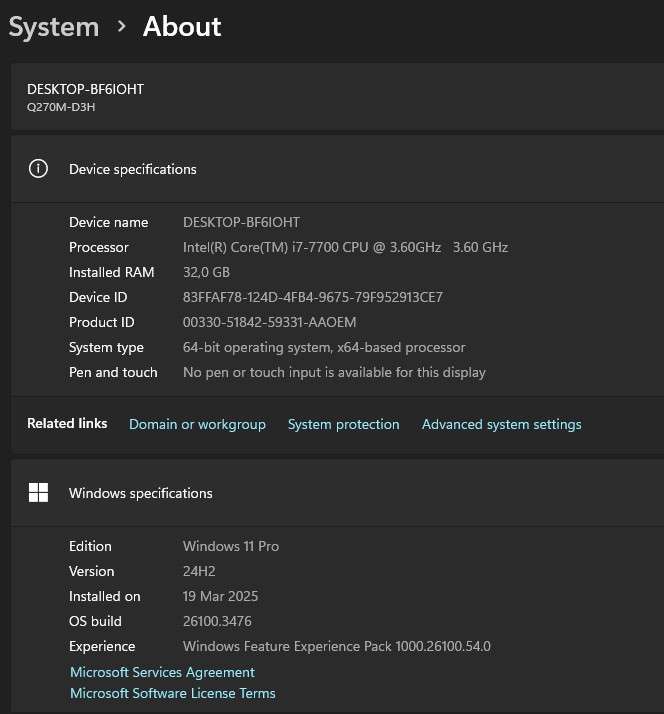664x714 pixels.
Task: Click the Windows logo icon beside Windows specifications
Action: (x=38, y=493)
